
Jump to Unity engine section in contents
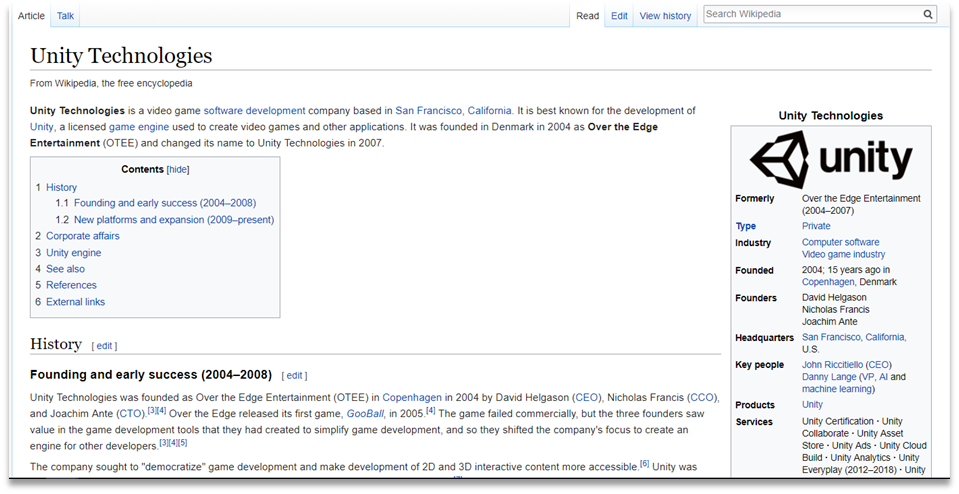pos(73,253)
